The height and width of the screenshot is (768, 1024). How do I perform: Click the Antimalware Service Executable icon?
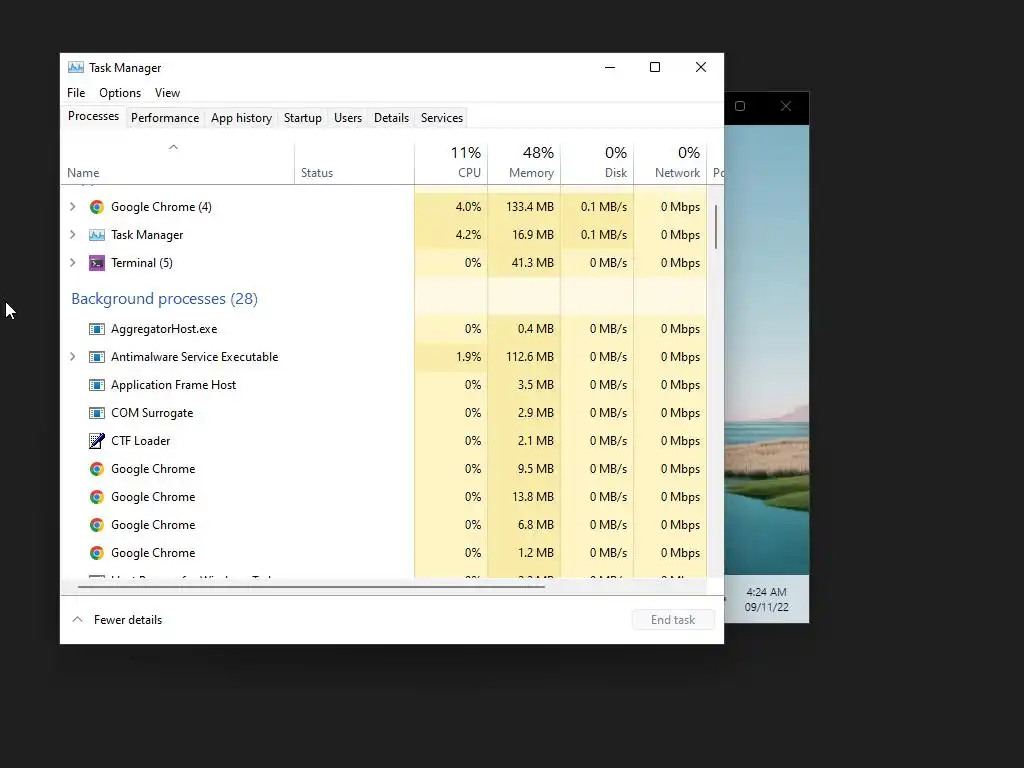[x=97, y=357]
